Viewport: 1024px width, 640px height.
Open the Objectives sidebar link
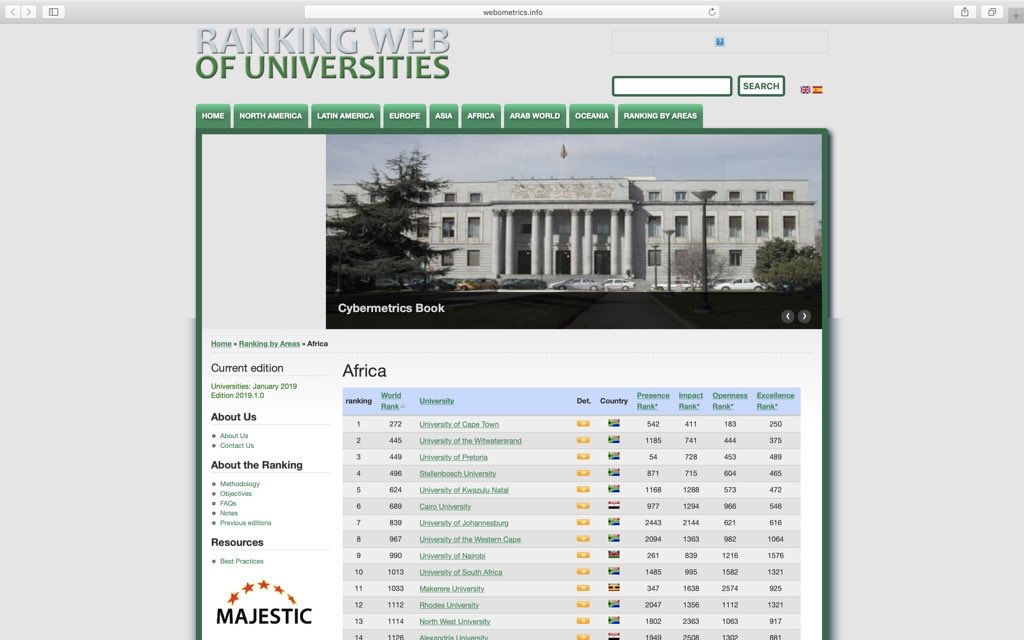(236, 494)
